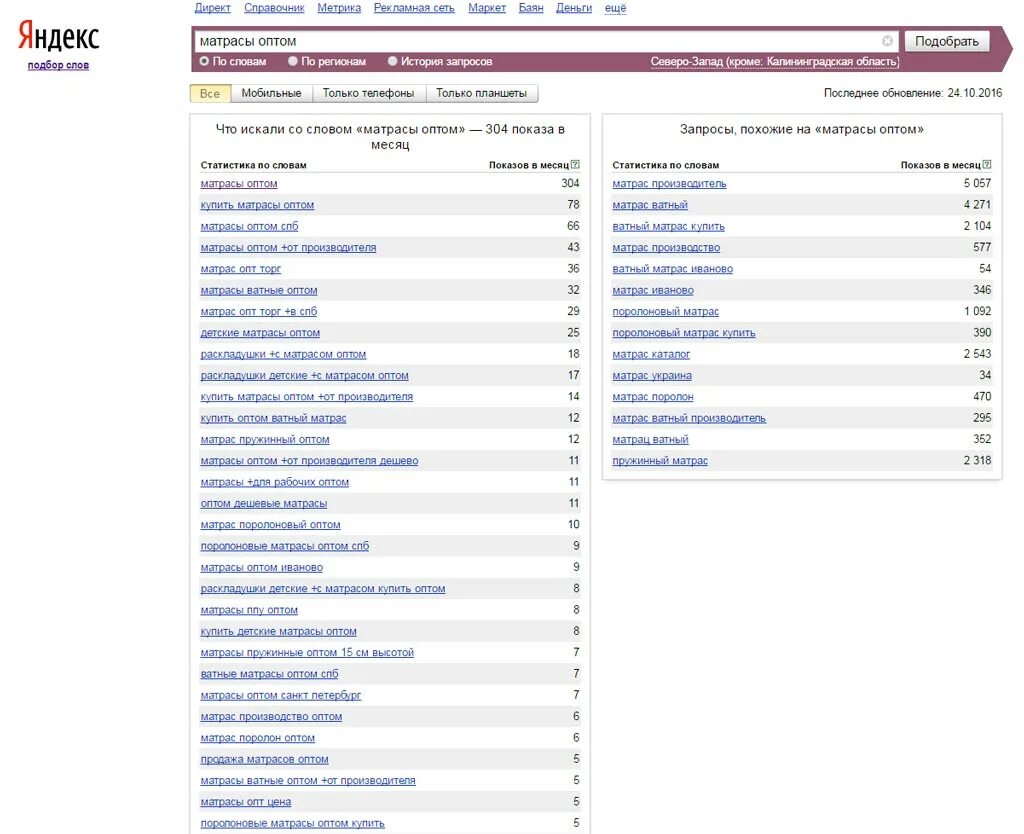Screen dimensions: 1024x834
Task: Open the 'матрасы ватные оптом' link
Action: (259, 290)
